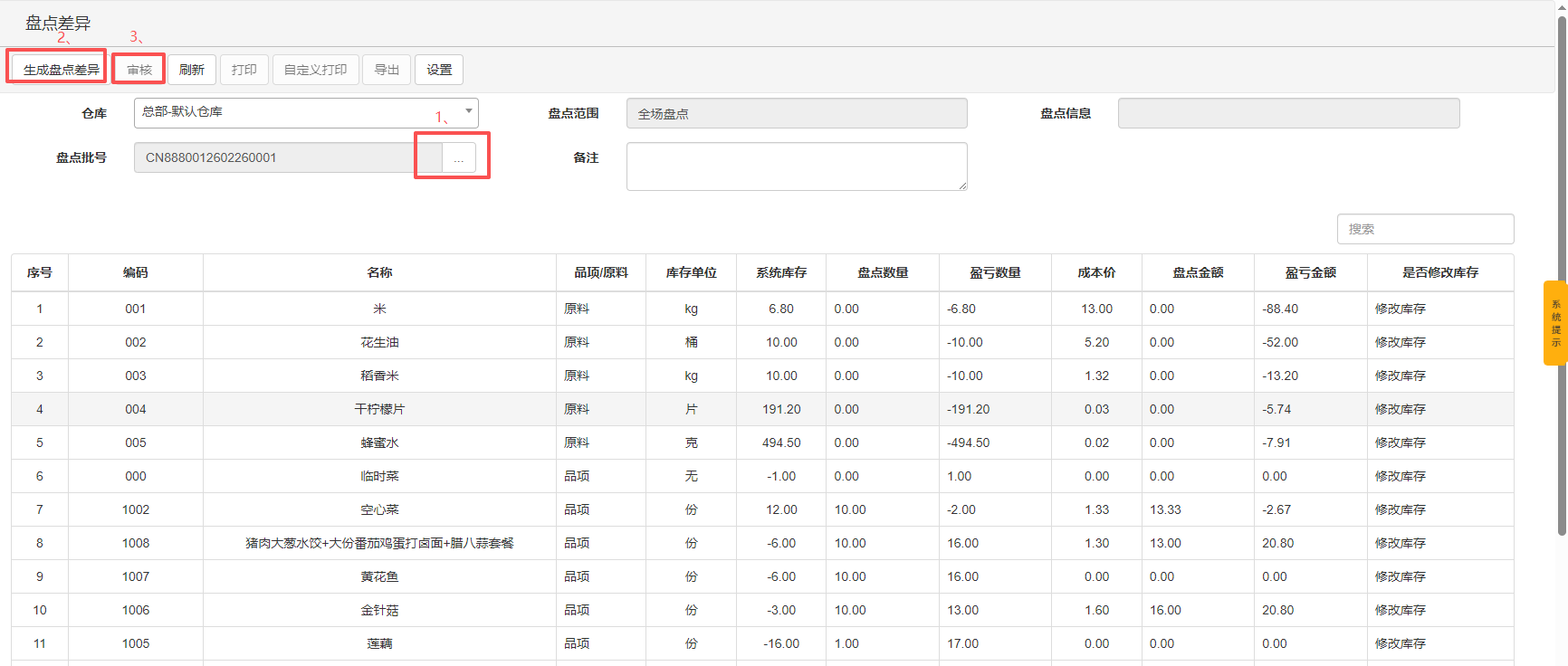Sort by 系统库存 column header
This screenshot has width=1568, height=666.
(x=781, y=272)
